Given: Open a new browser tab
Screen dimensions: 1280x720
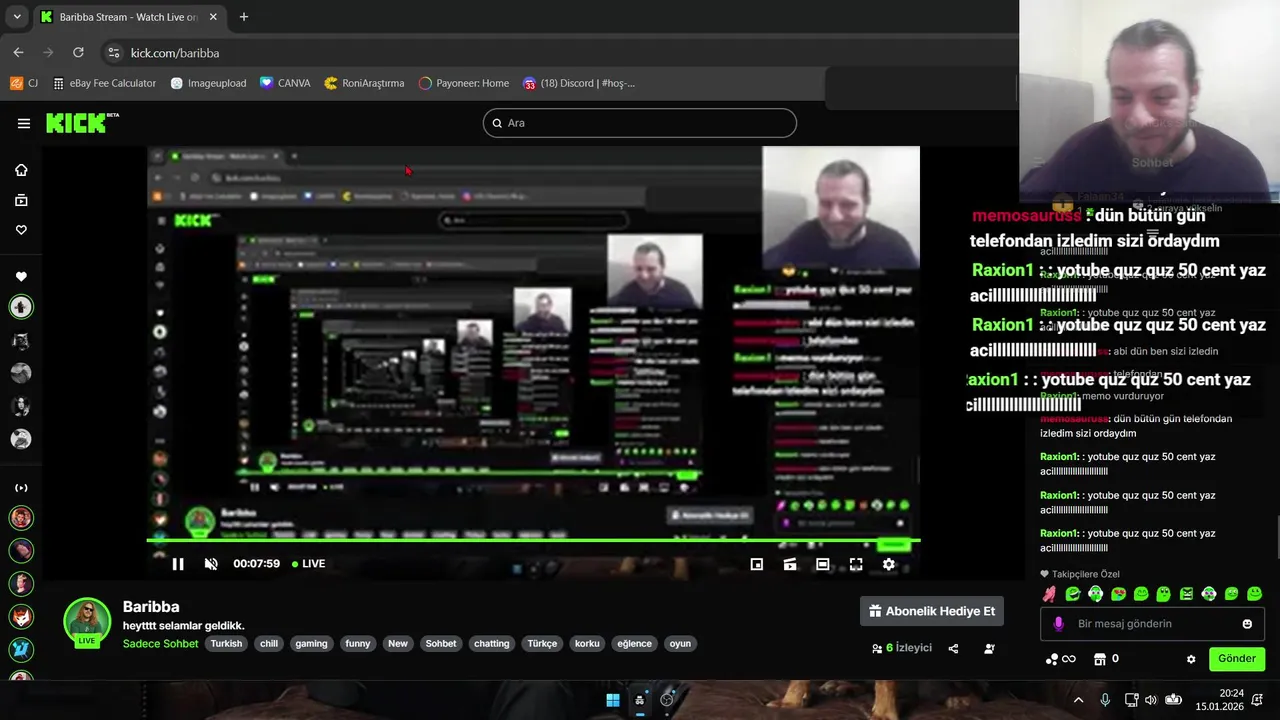Looking at the screenshot, I should [x=244, y=17].
